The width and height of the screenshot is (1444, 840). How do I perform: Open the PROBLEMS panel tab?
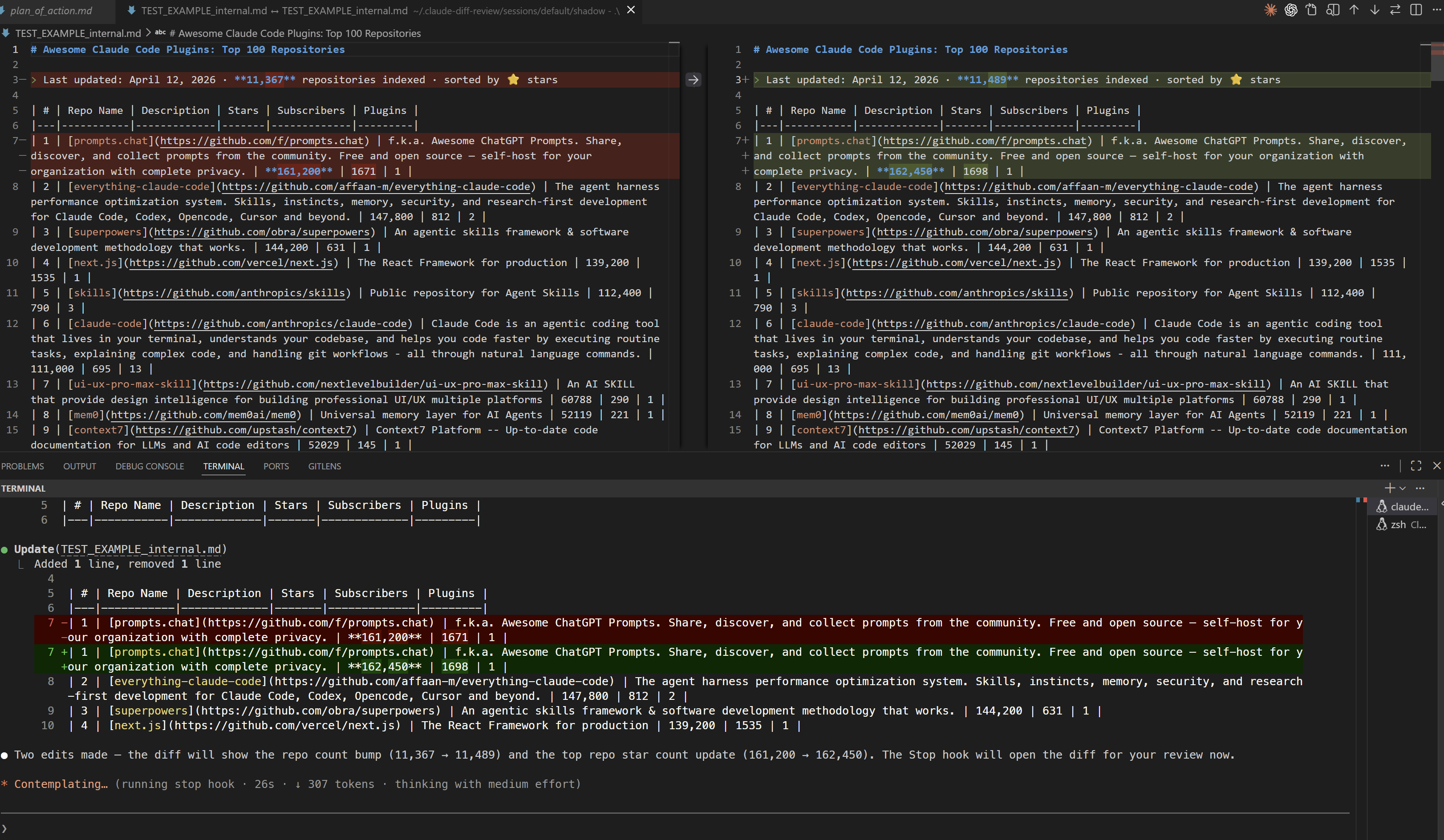(22, 466)
